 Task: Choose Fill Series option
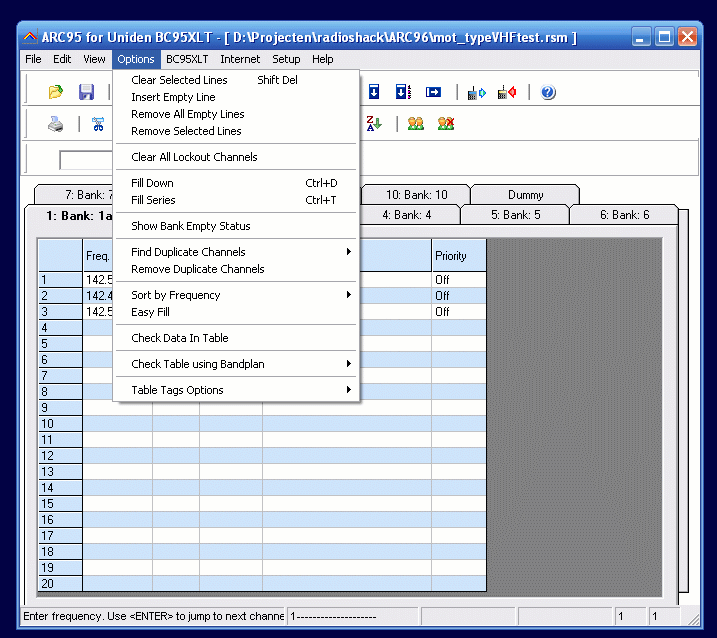[236, 200]
